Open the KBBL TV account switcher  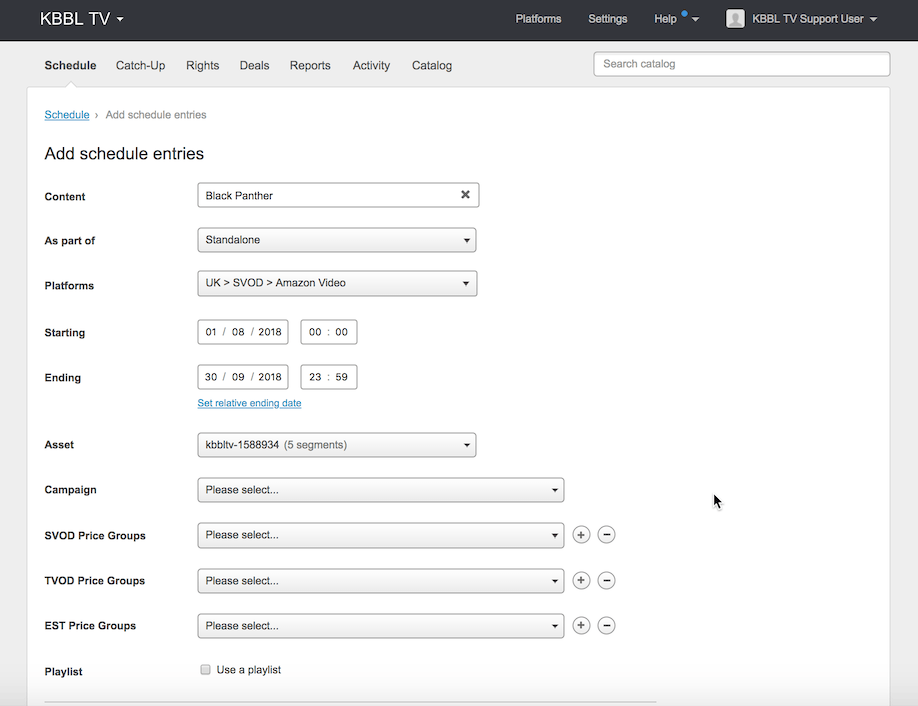82,19
